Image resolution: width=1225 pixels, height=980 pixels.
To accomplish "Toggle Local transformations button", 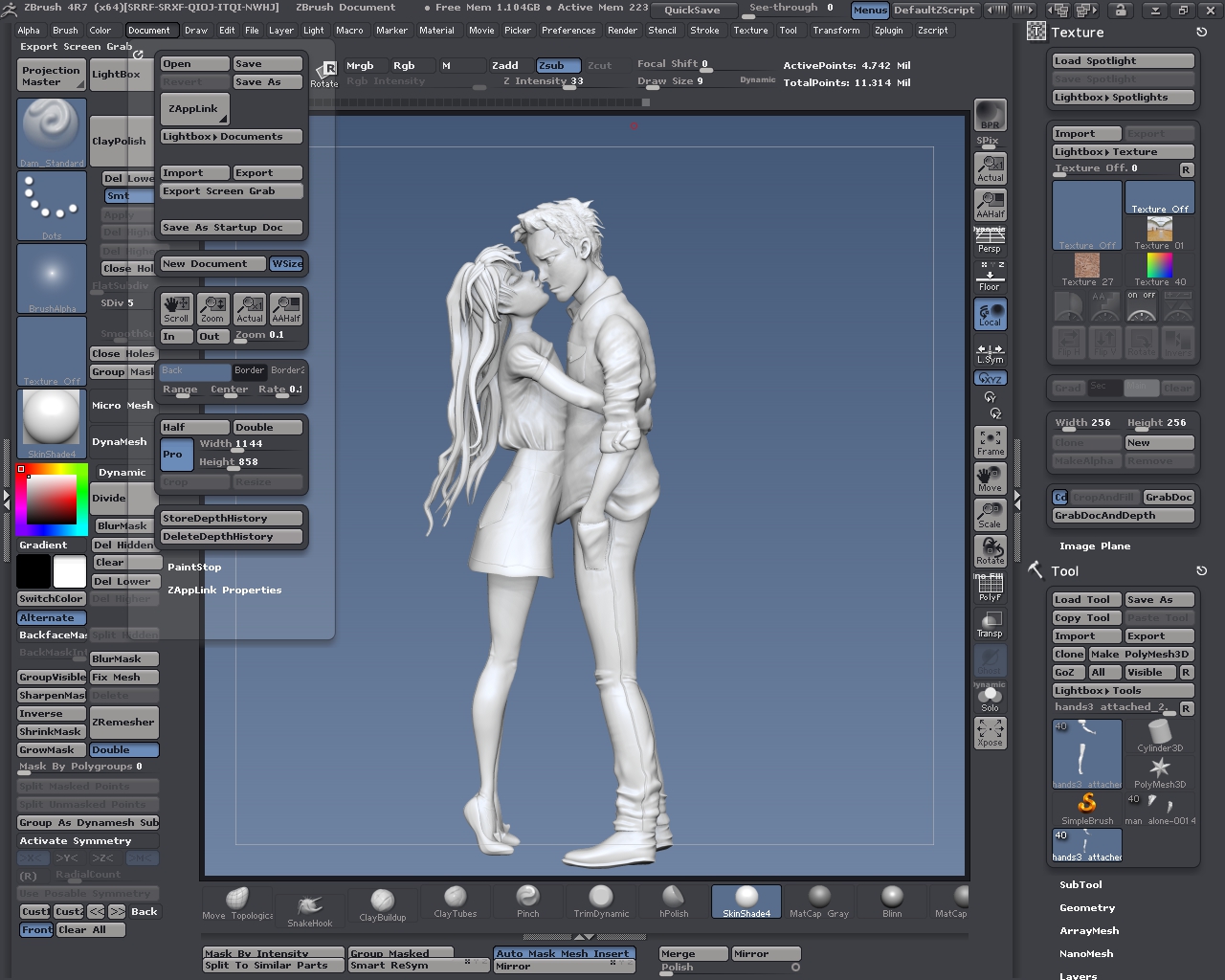I will tap(990, 314).
